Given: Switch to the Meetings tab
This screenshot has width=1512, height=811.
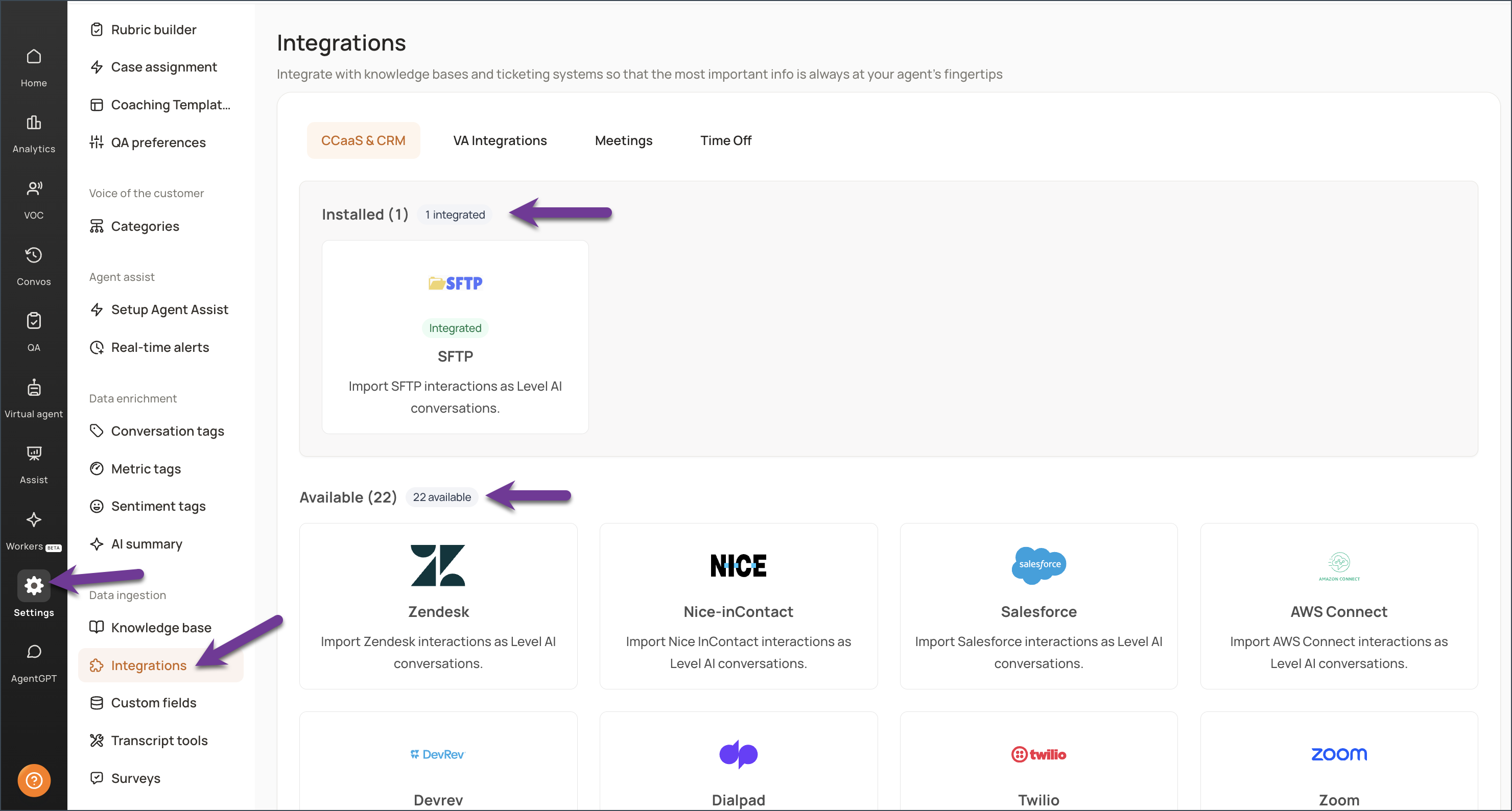Looking at the screenshot, I should (623, 141).
